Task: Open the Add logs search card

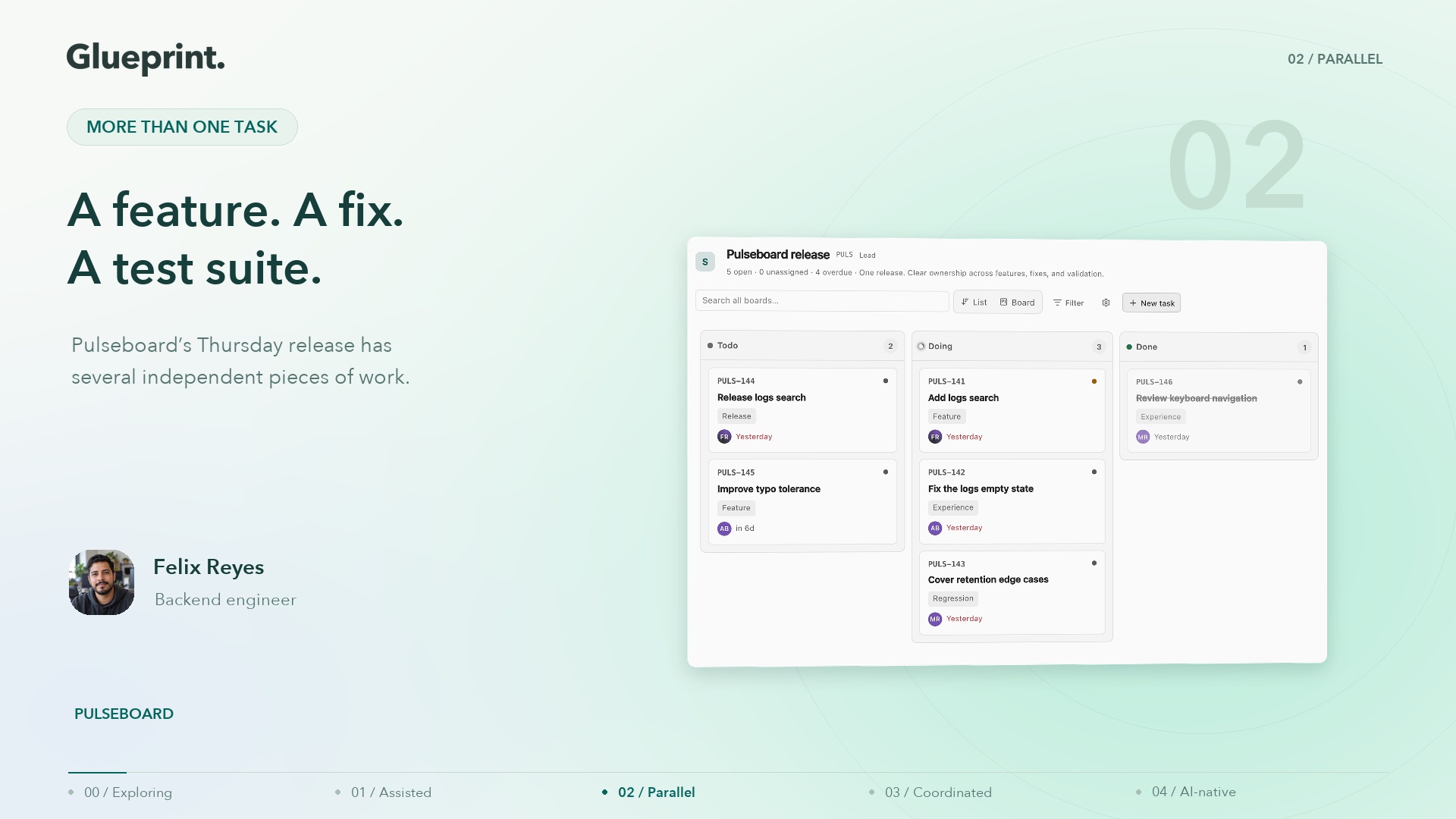Action: [x=1012, y=410]
